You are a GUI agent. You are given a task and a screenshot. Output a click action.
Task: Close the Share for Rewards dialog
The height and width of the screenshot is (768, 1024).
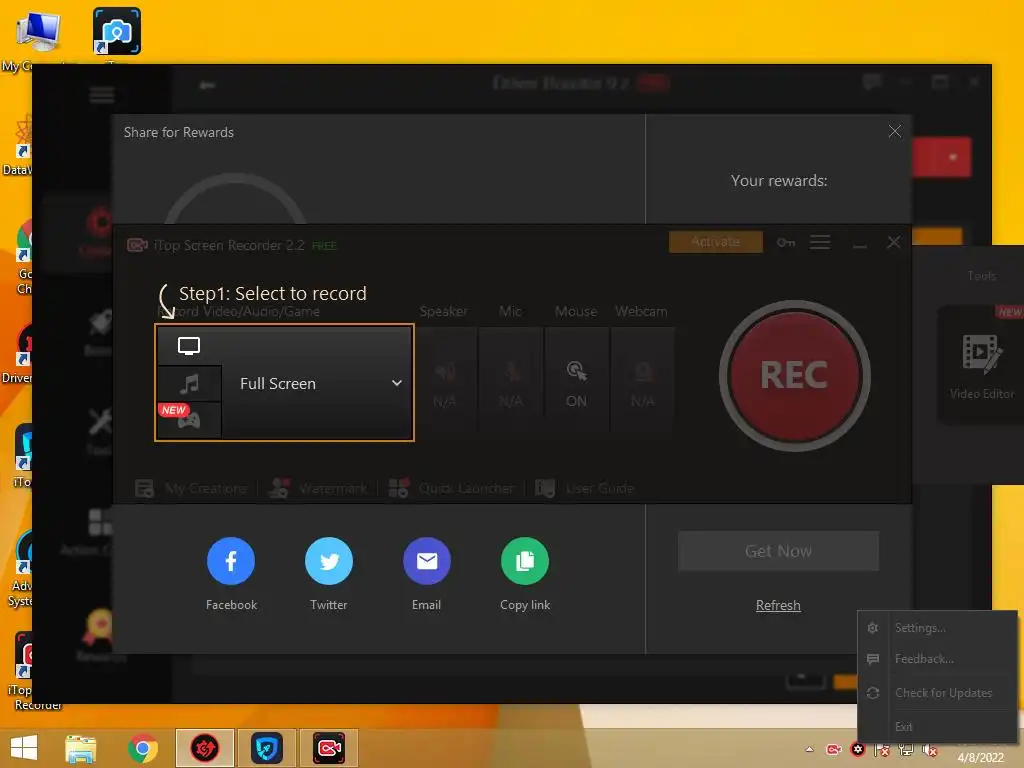895,131
